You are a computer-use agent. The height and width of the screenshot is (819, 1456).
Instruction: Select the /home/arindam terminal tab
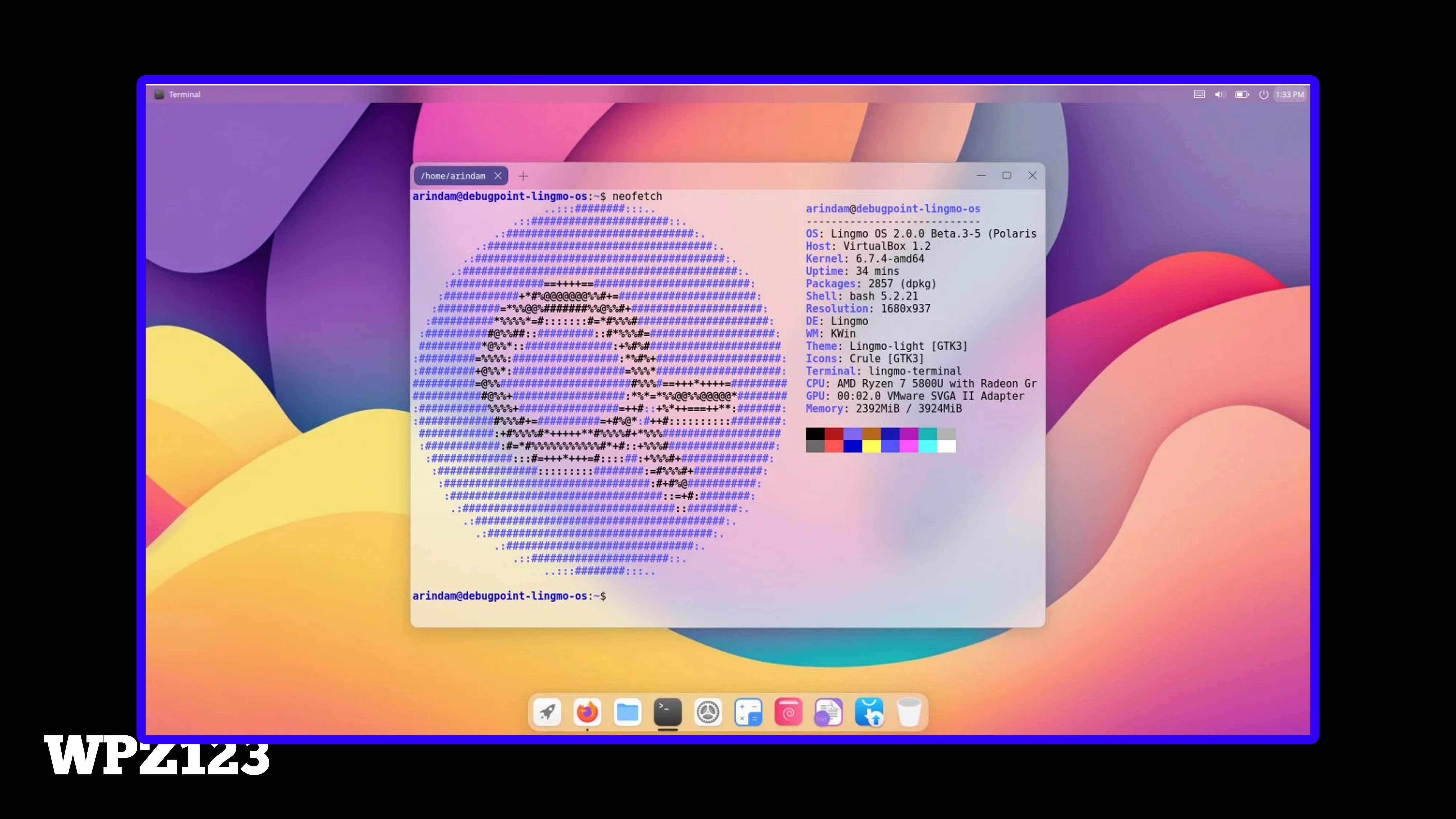[453, 176]
